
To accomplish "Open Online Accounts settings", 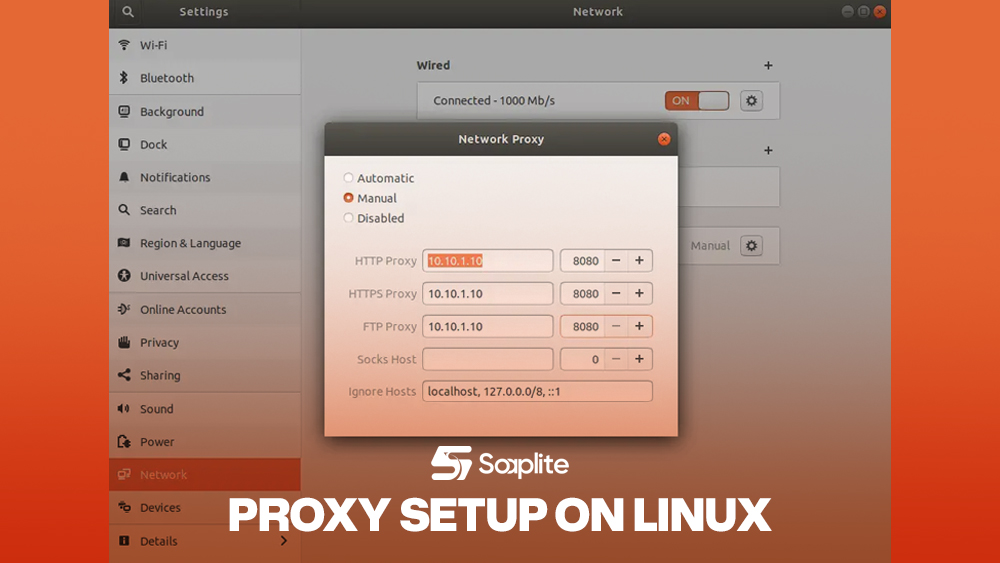I will (205, 309).
